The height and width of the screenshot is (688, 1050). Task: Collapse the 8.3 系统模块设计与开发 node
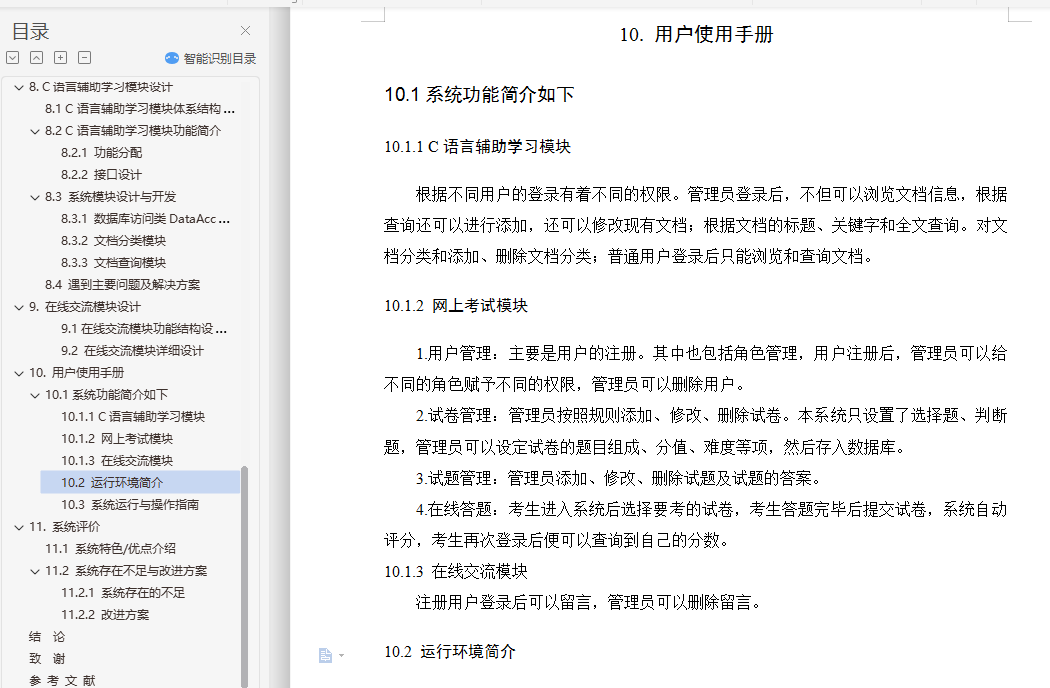click(x=35, y=197)
